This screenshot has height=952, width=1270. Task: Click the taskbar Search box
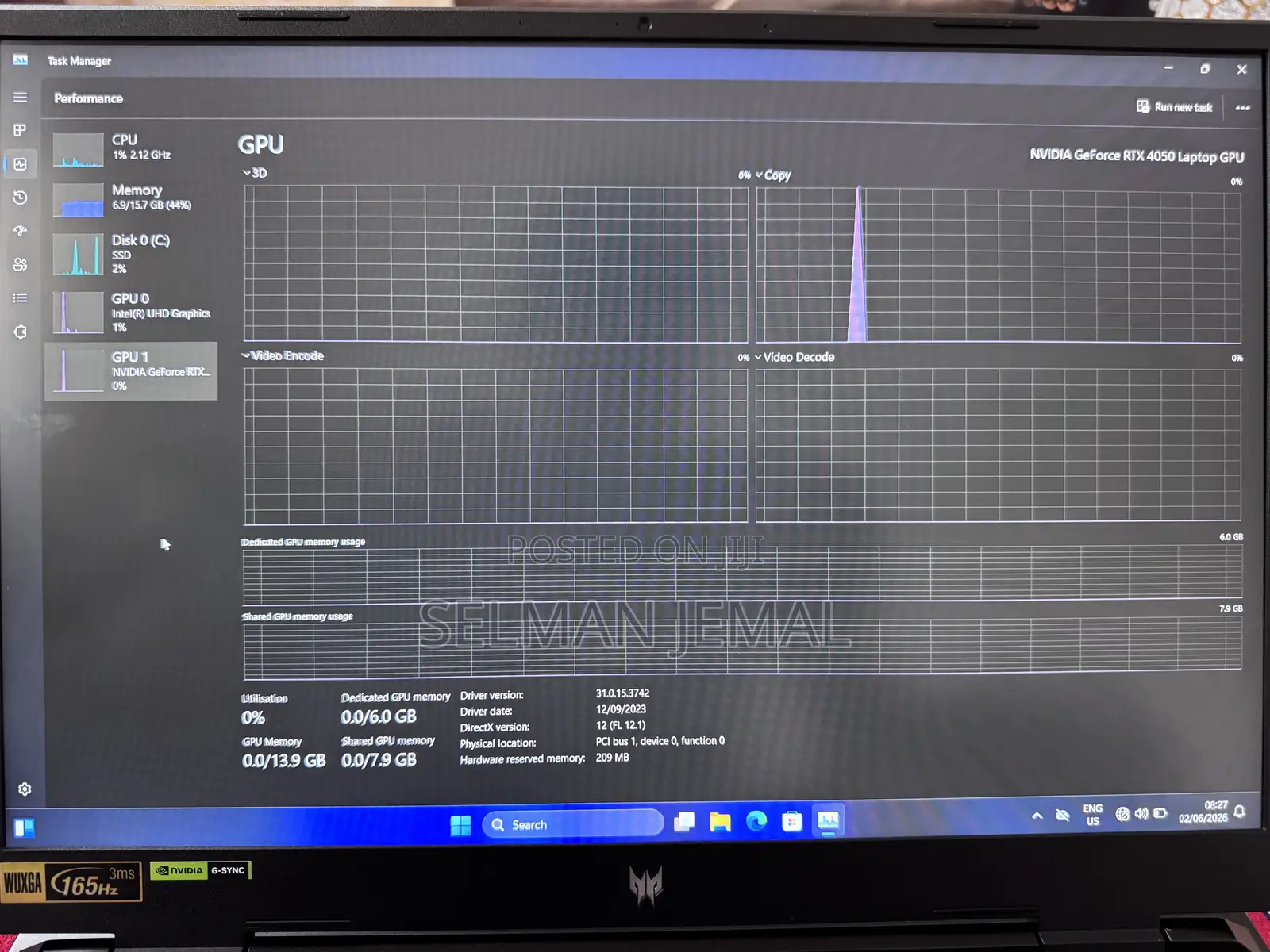pyautogui.click(x=573, y=824)
